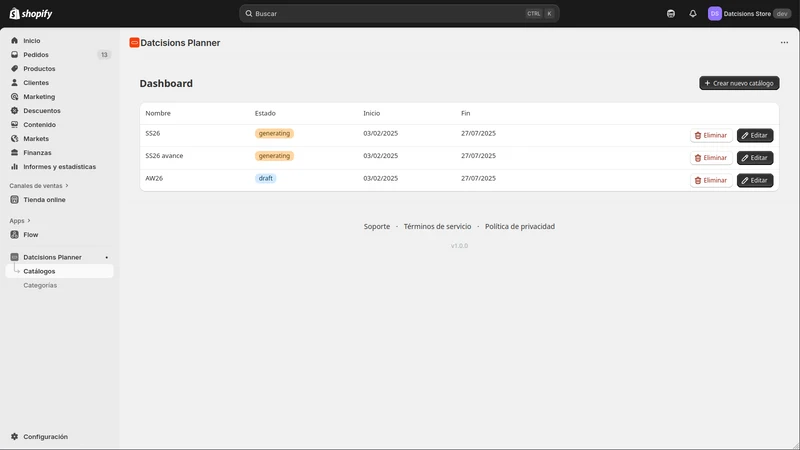Viewport: 800px width, 450px height.
Task: Click the Flow app icon
Action: click(x=14, y=235)
